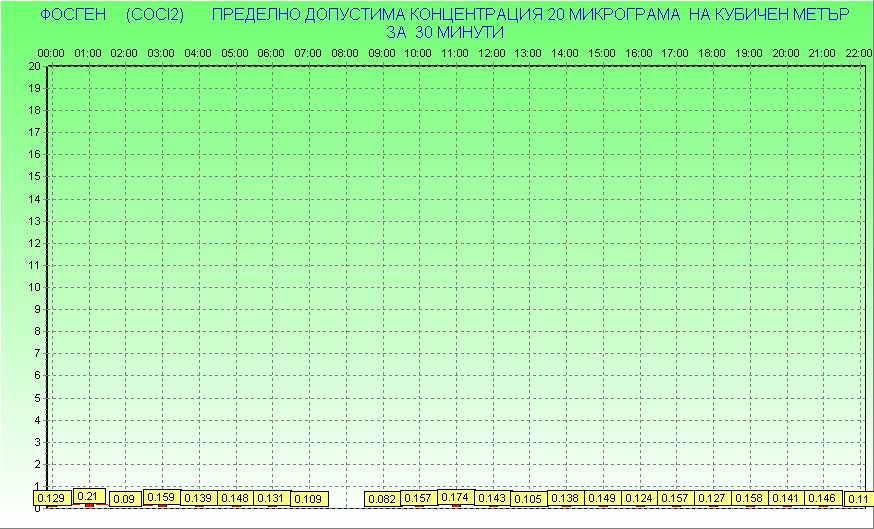Click the 0.09 concentration label
The height and width of the screenshot is (529, 874).
pos(124,499)
